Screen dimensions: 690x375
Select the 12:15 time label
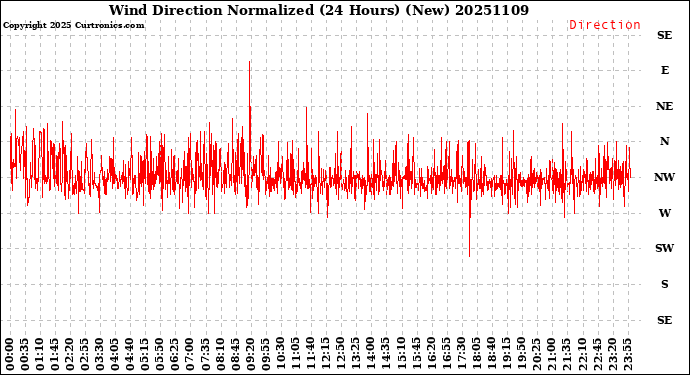(x=325, y=354)
